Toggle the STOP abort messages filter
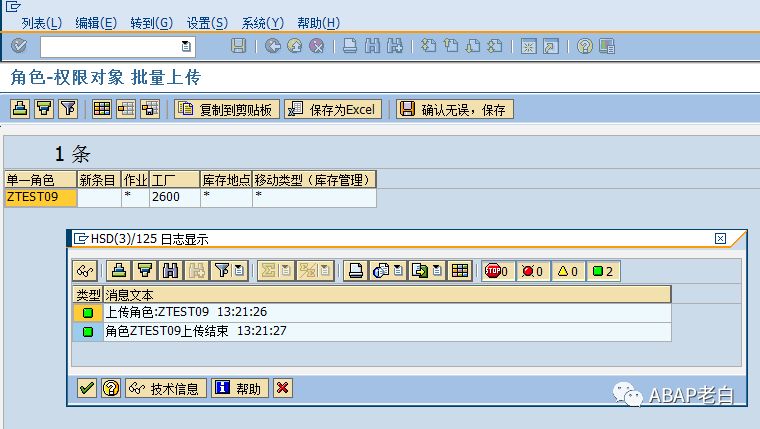This screenshot has width=760, height=429. (x=497, y=271)
